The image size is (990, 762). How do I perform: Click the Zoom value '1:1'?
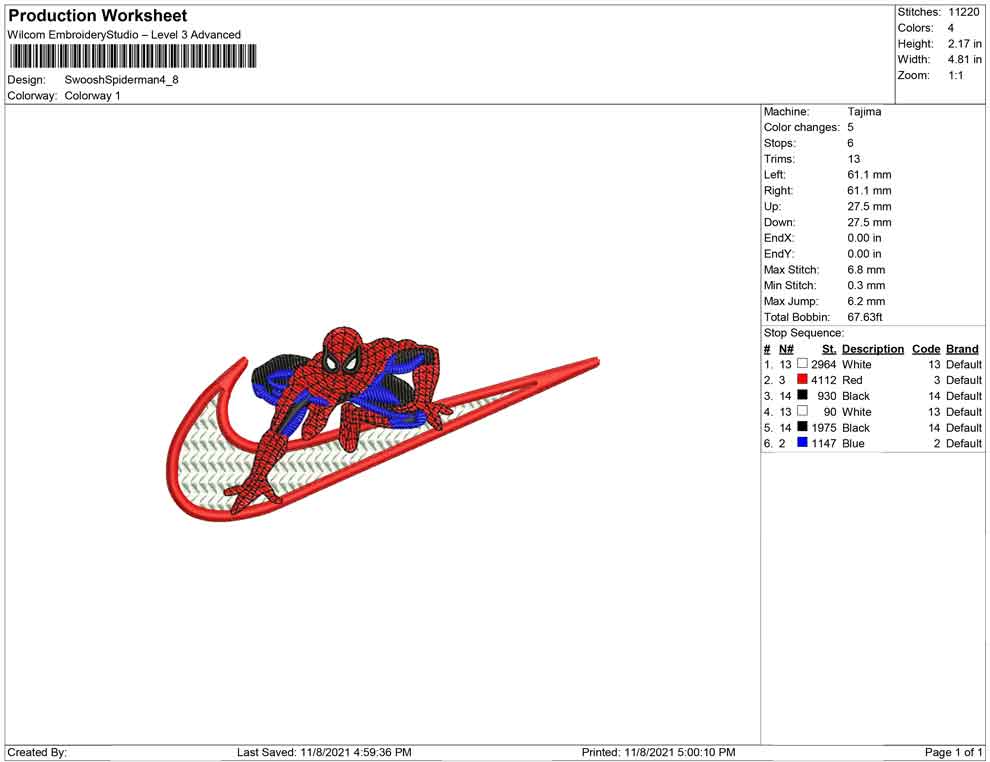click(x=955, y=75)
